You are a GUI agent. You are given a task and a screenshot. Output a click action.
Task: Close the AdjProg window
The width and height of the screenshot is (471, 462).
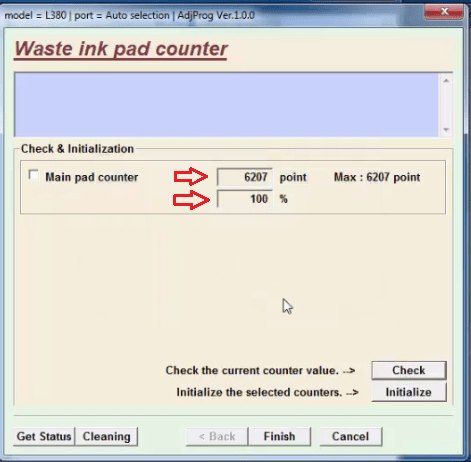click(x=444, y=12)
